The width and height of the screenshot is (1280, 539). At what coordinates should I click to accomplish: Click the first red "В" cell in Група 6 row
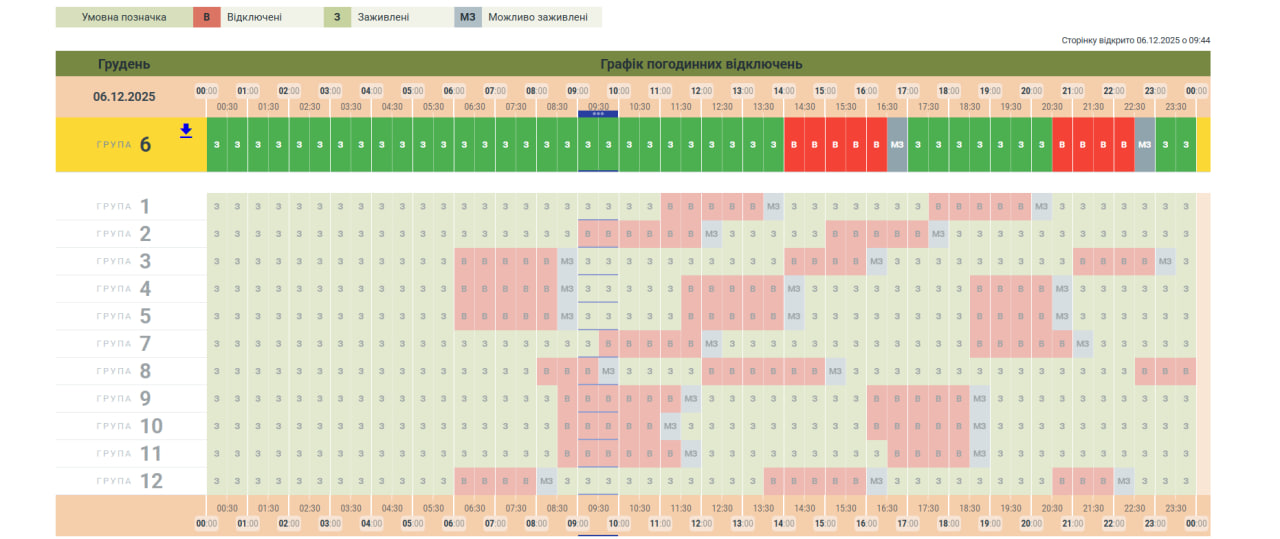point(794,145)
